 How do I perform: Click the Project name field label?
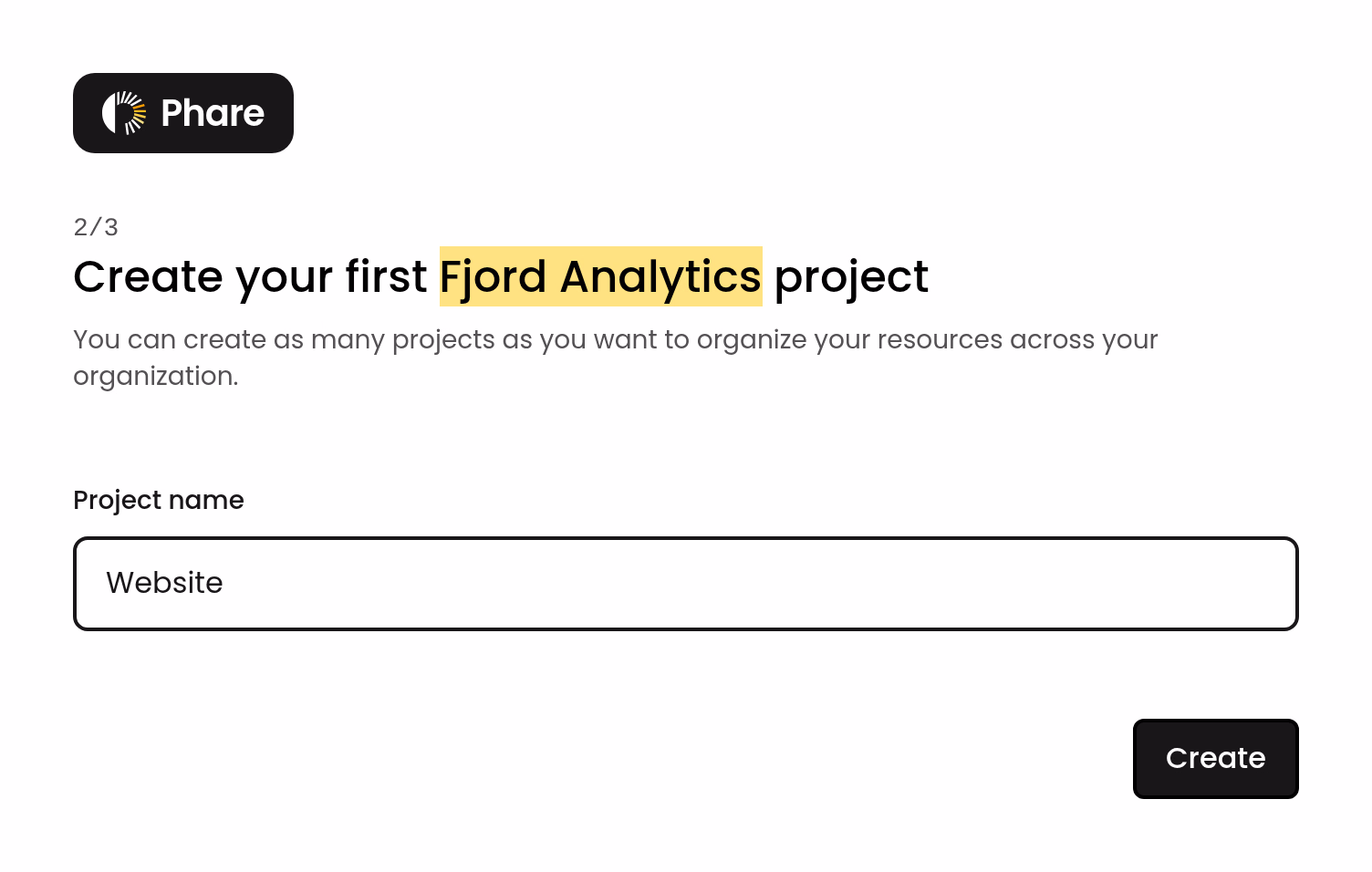pos(159,500)
